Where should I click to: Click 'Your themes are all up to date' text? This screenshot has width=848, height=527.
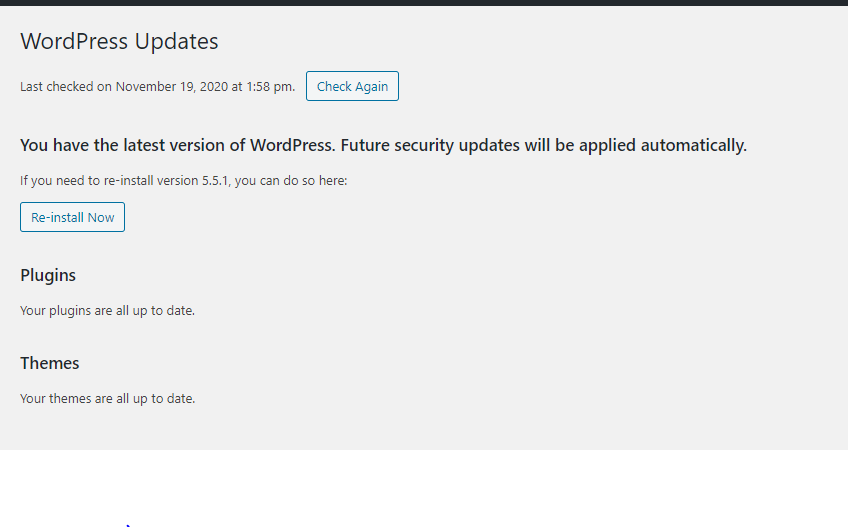107,399
